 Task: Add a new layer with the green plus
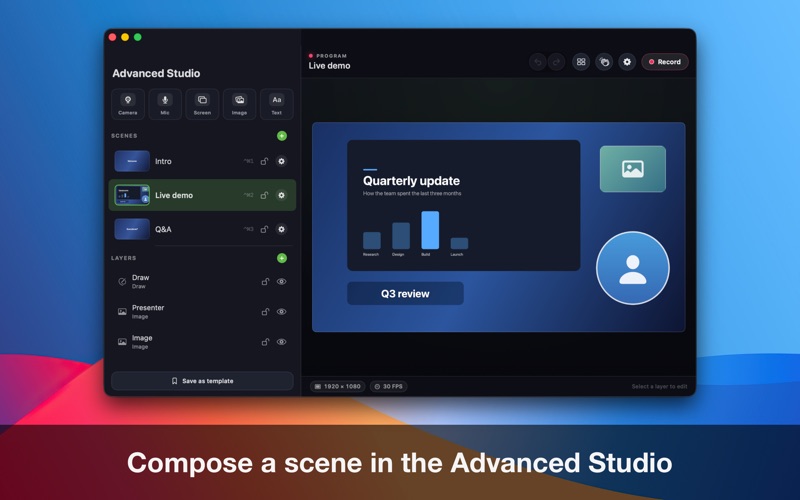[282, 258]
